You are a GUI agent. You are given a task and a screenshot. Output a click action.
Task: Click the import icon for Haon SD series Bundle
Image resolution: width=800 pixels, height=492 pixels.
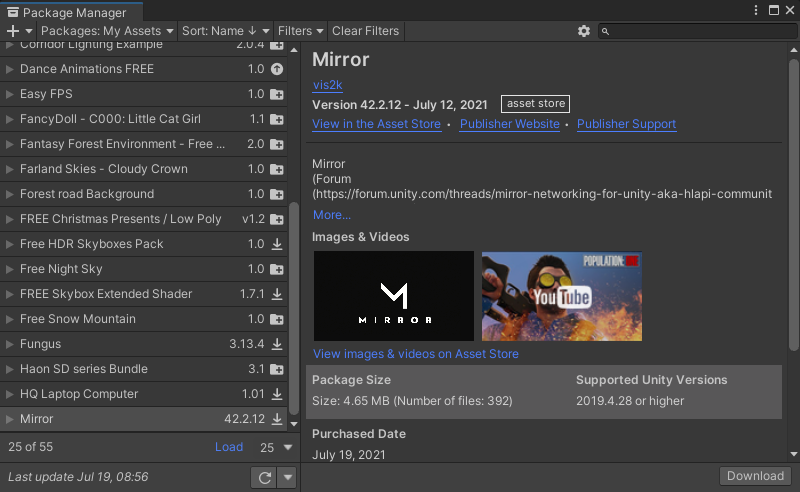(x=277, y=369)
